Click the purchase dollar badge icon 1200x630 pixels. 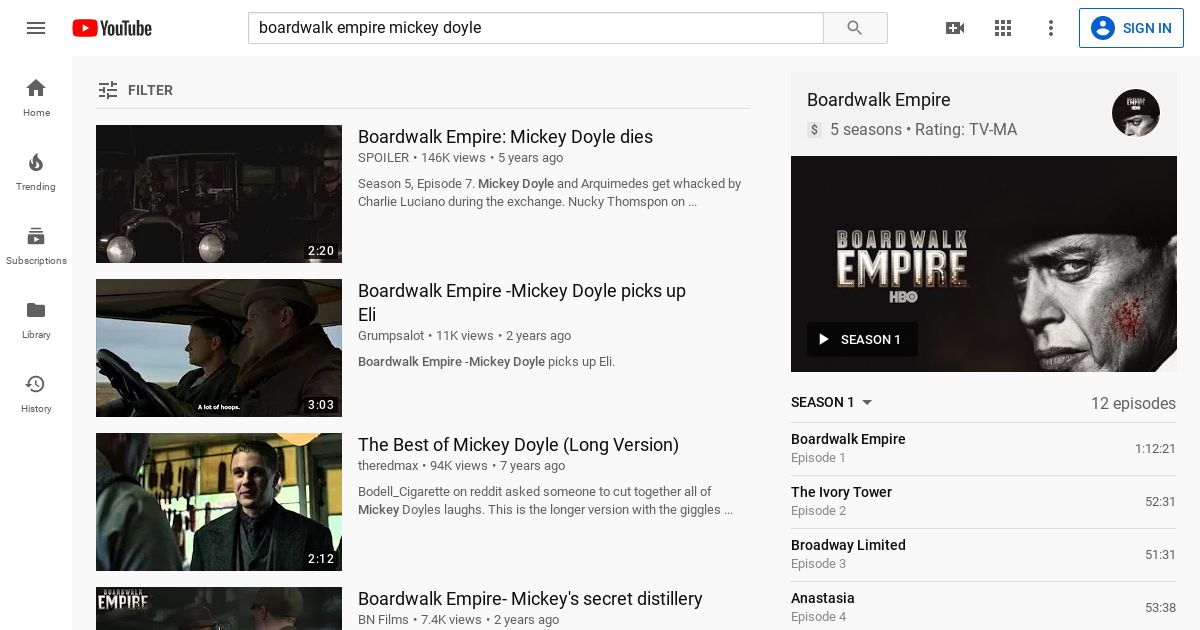814,130
